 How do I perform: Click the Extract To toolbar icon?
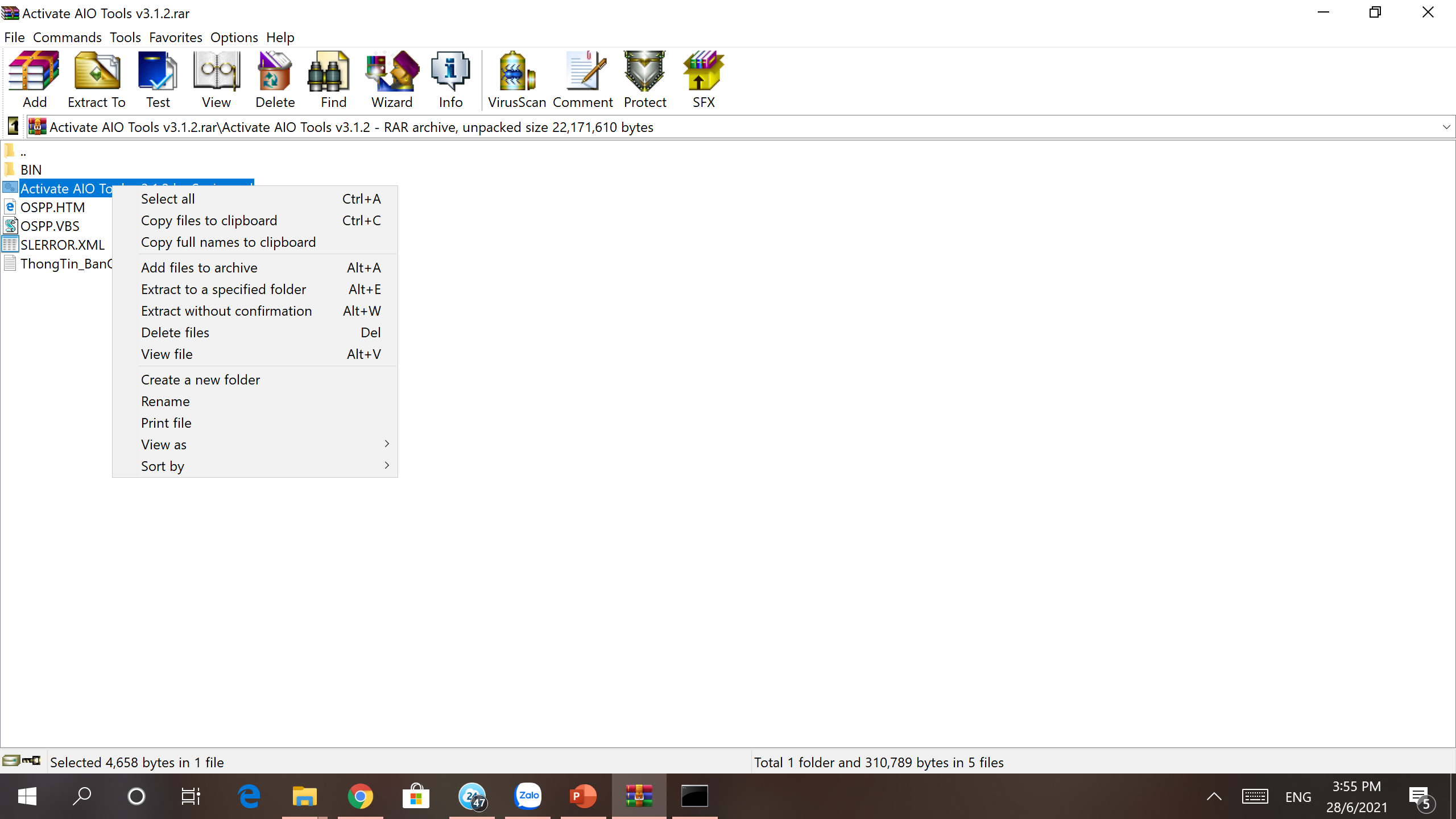97,80
